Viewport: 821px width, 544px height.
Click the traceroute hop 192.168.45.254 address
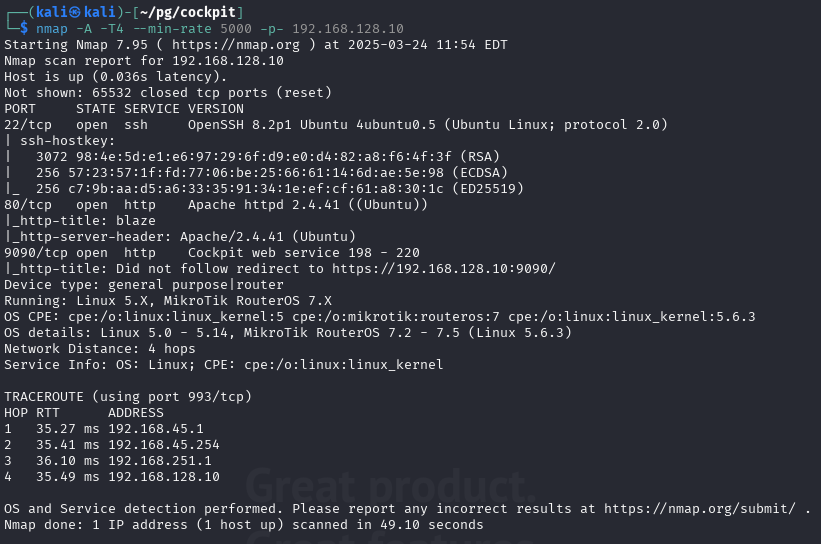[x=164, y=445]
